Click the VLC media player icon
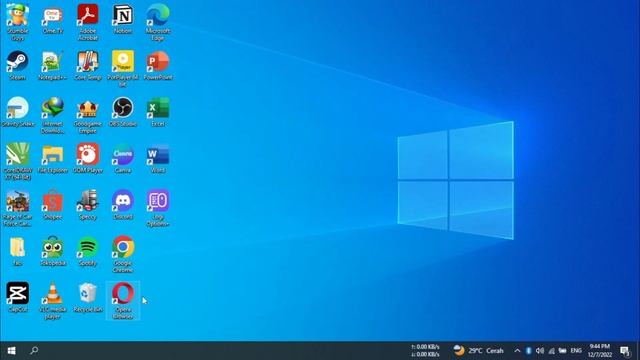 53,301
